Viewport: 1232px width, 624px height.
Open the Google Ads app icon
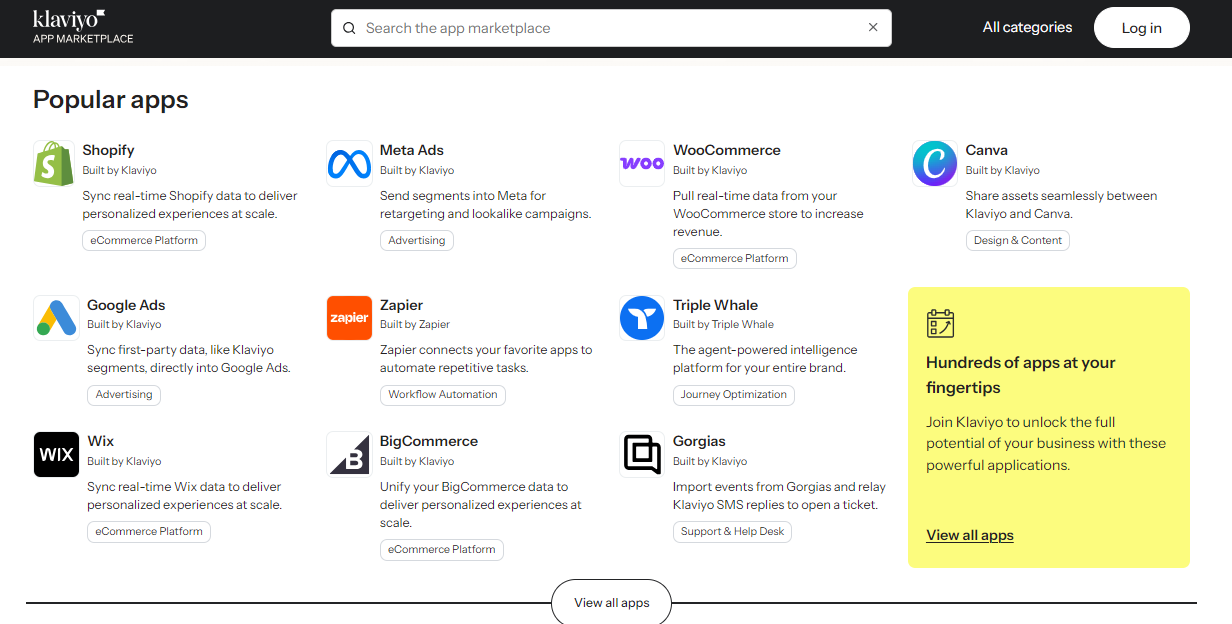click(x=56, y=318)
